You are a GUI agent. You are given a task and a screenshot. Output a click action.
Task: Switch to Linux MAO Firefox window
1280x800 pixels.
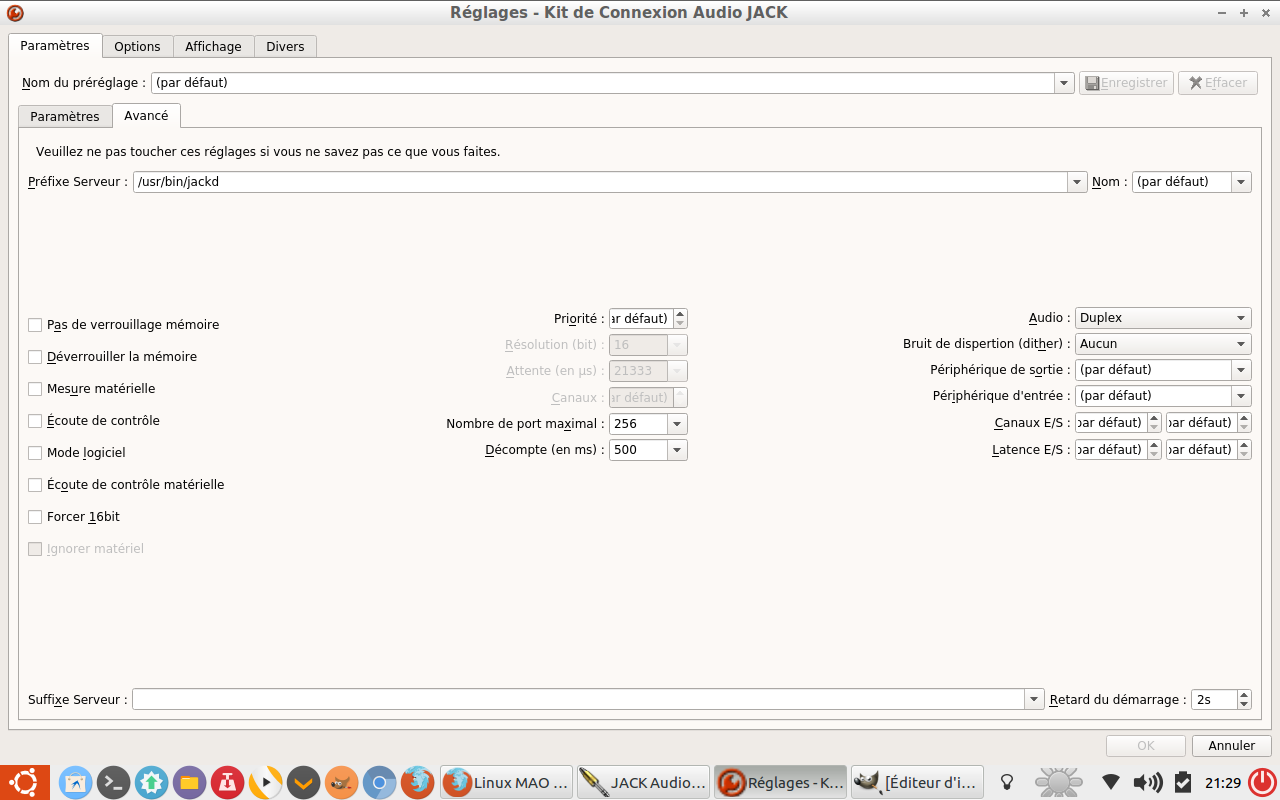point(507,782)
